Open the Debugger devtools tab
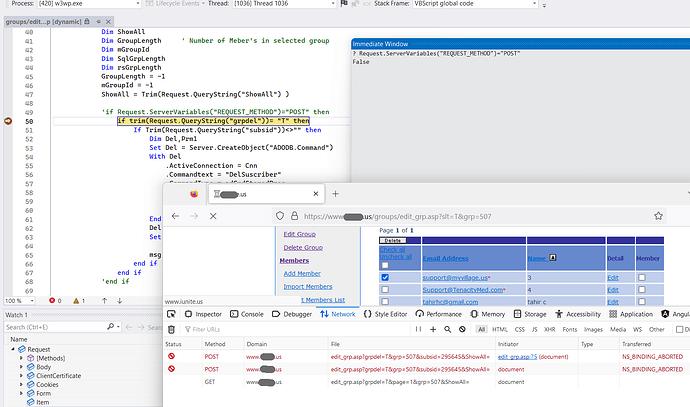Viewport: 690px width, 407px height. pos(292,313)
